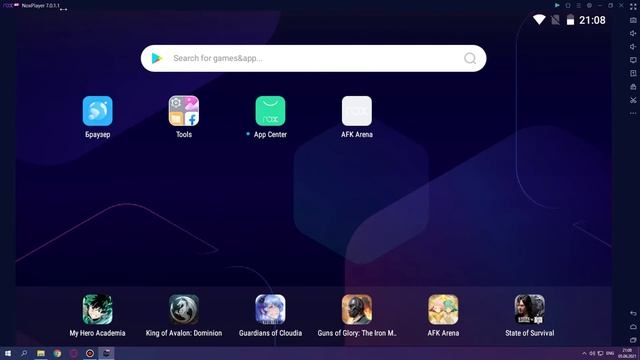The width and height of the screenshot is (640, 360).
Task: Open File Explorer from the taskbar
Action: click(41, 353)
